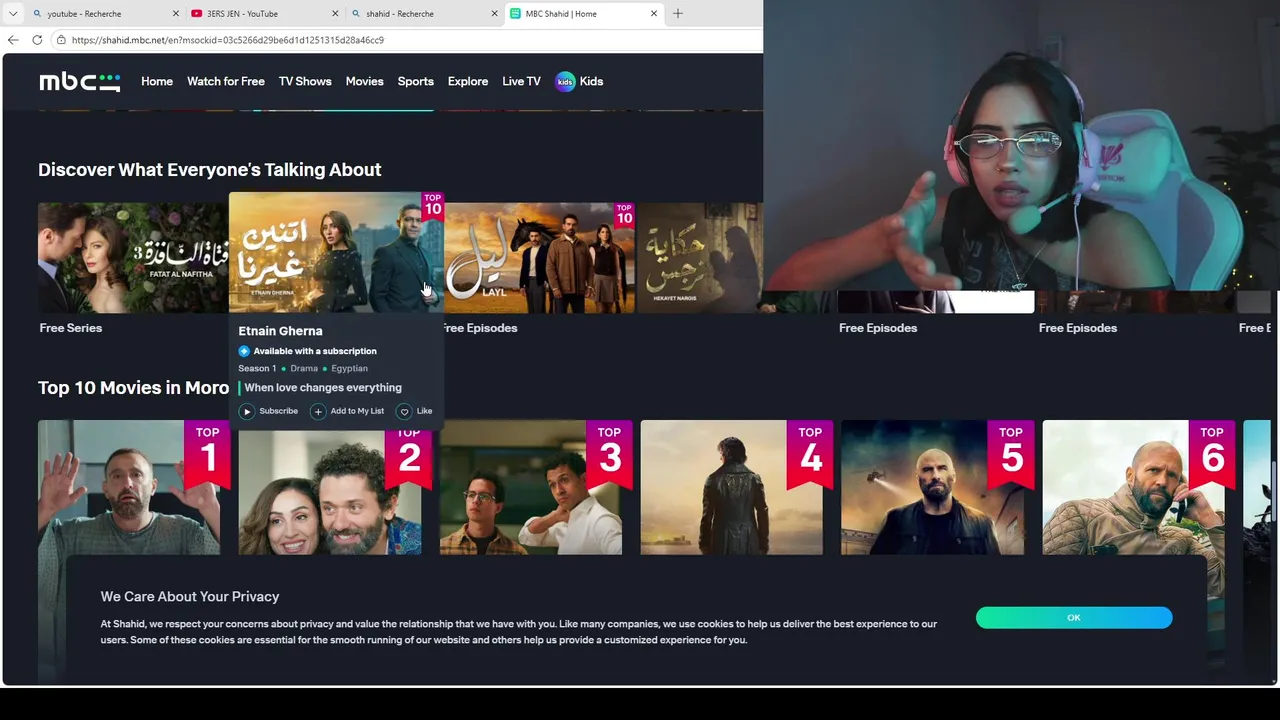Open Explore menu
The width and height of the screenshot is (1280, 720).
(x=468, y=82)
